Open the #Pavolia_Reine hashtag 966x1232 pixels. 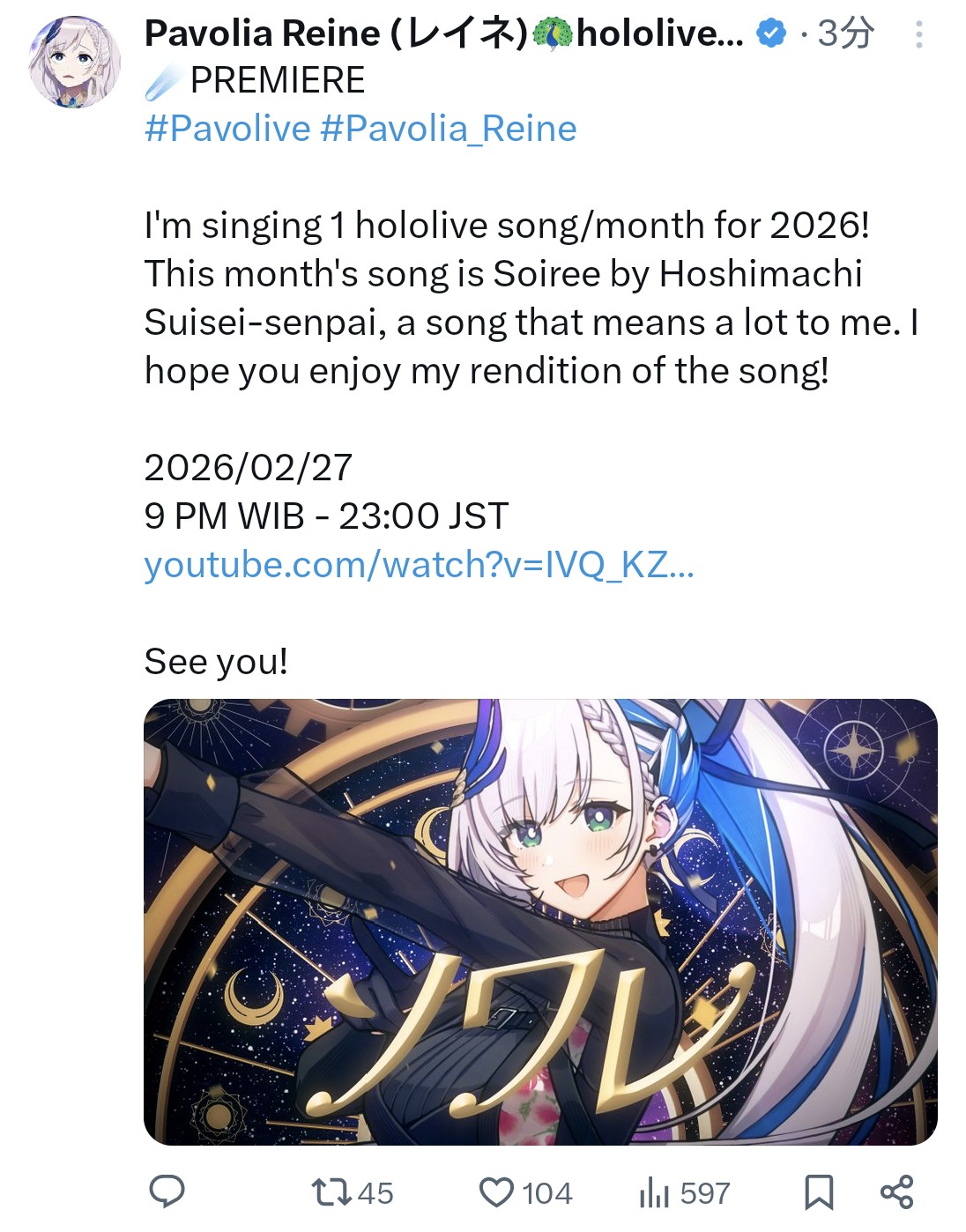point(449,129)
